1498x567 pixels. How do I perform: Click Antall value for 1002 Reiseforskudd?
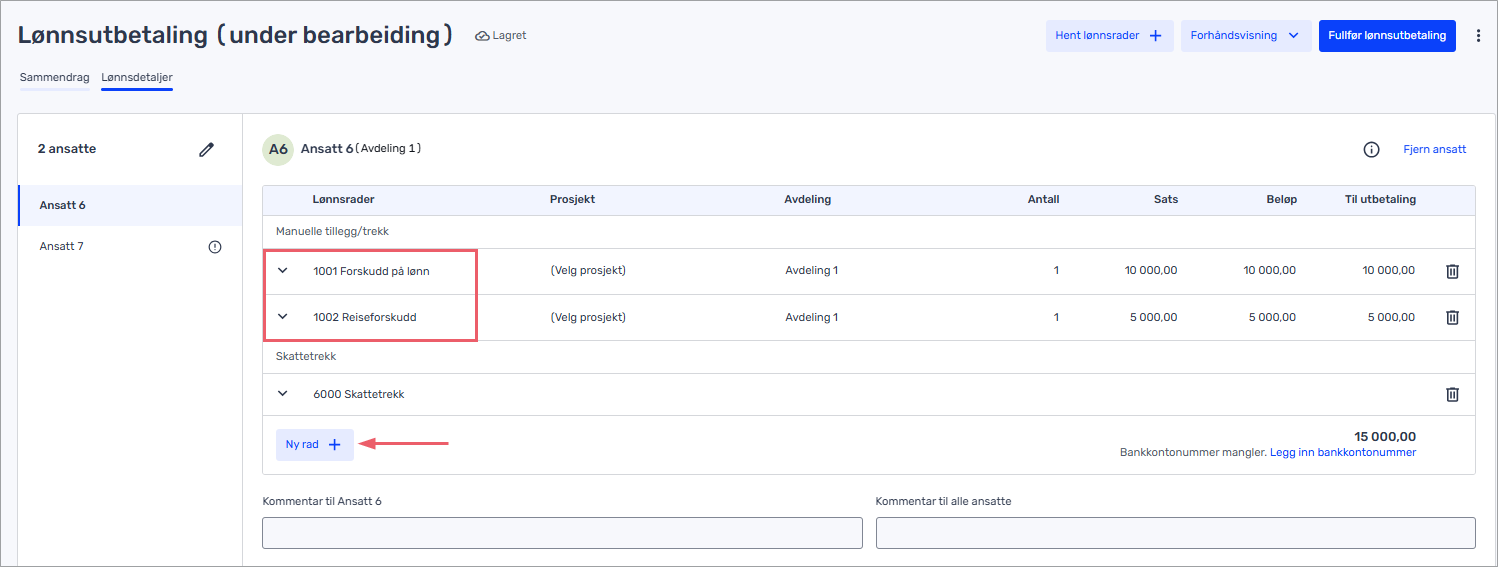1055,317
